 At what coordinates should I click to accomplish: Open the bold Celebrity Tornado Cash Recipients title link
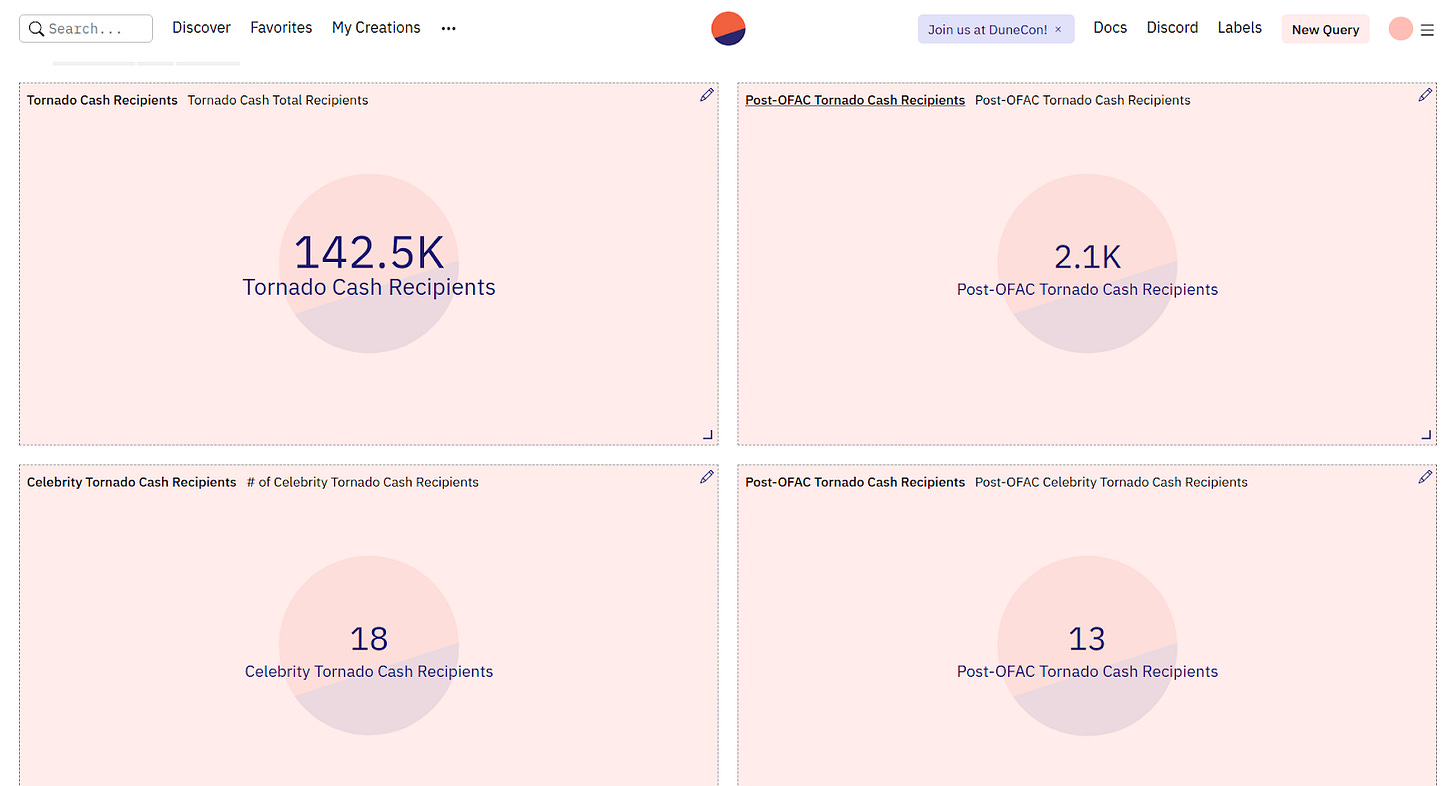(x=132, y=482)
